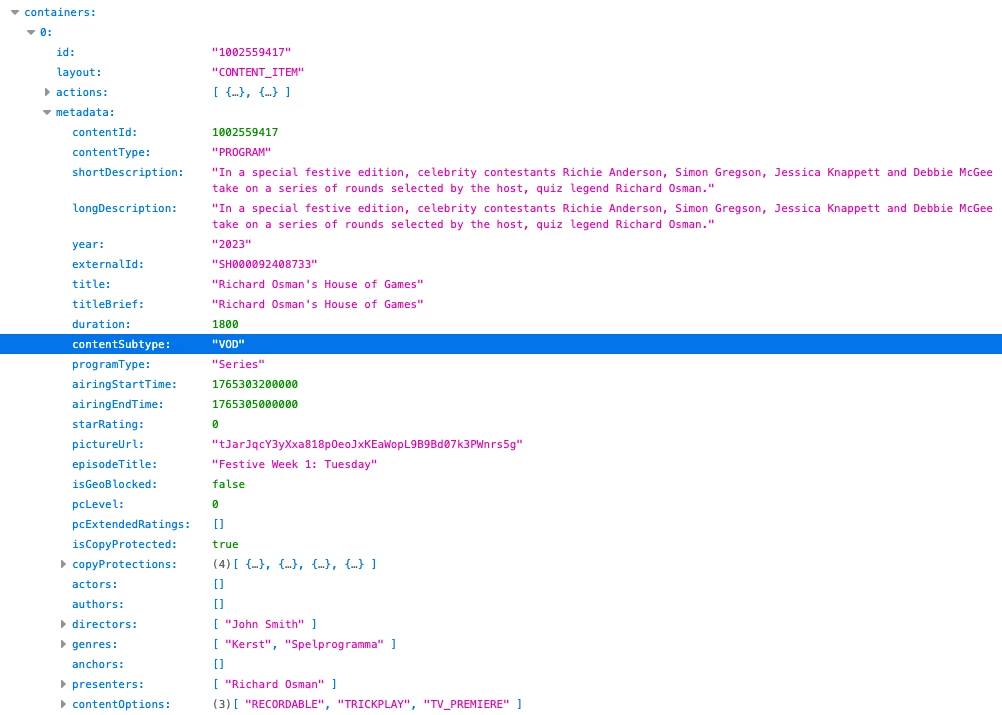The image size is (1002, 715).
Task: Click the "SH000092408733" value
Action: pyautogui.click(x=265, y=265)
